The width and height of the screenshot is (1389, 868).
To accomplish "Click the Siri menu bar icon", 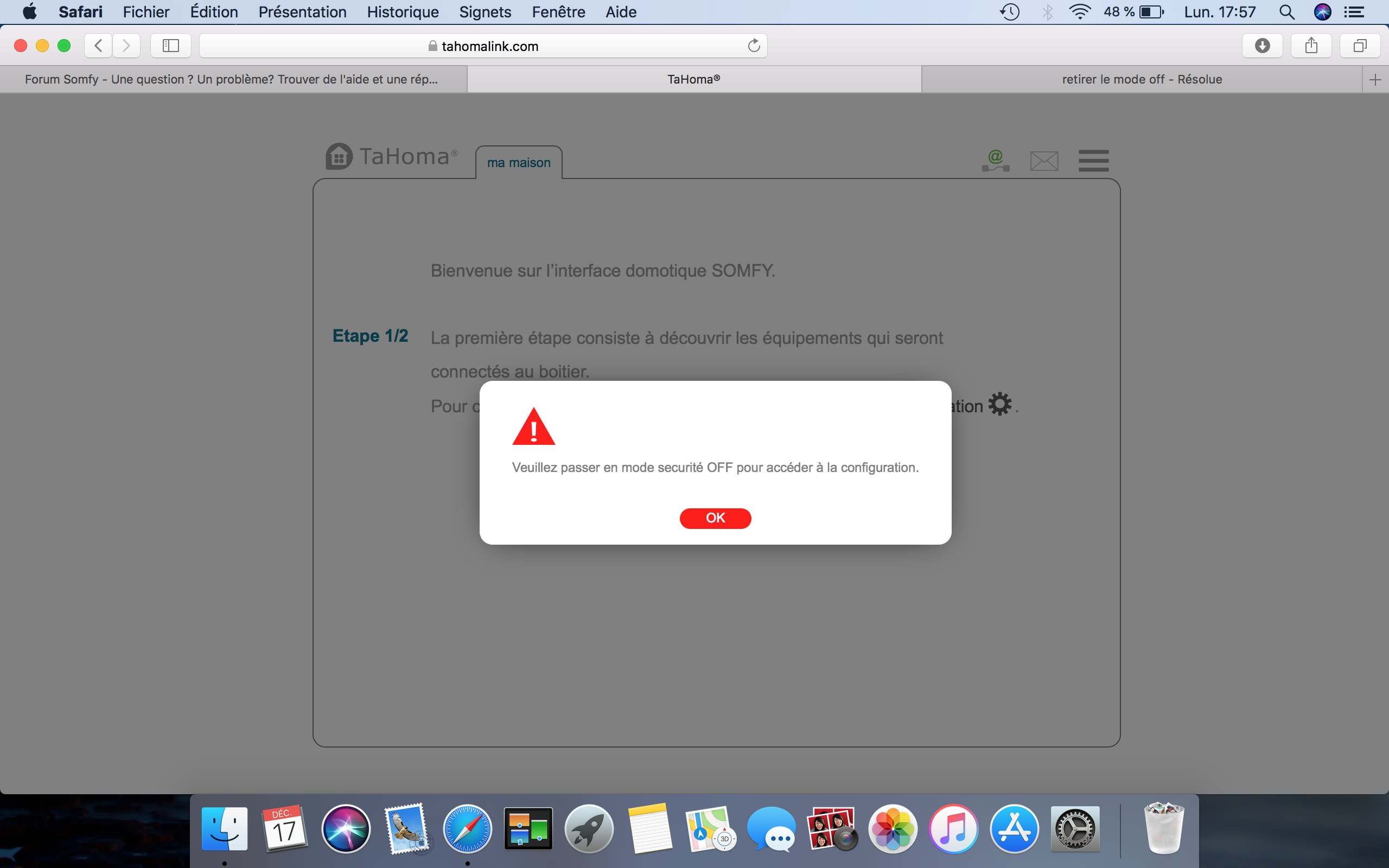I will (1322, 11).
